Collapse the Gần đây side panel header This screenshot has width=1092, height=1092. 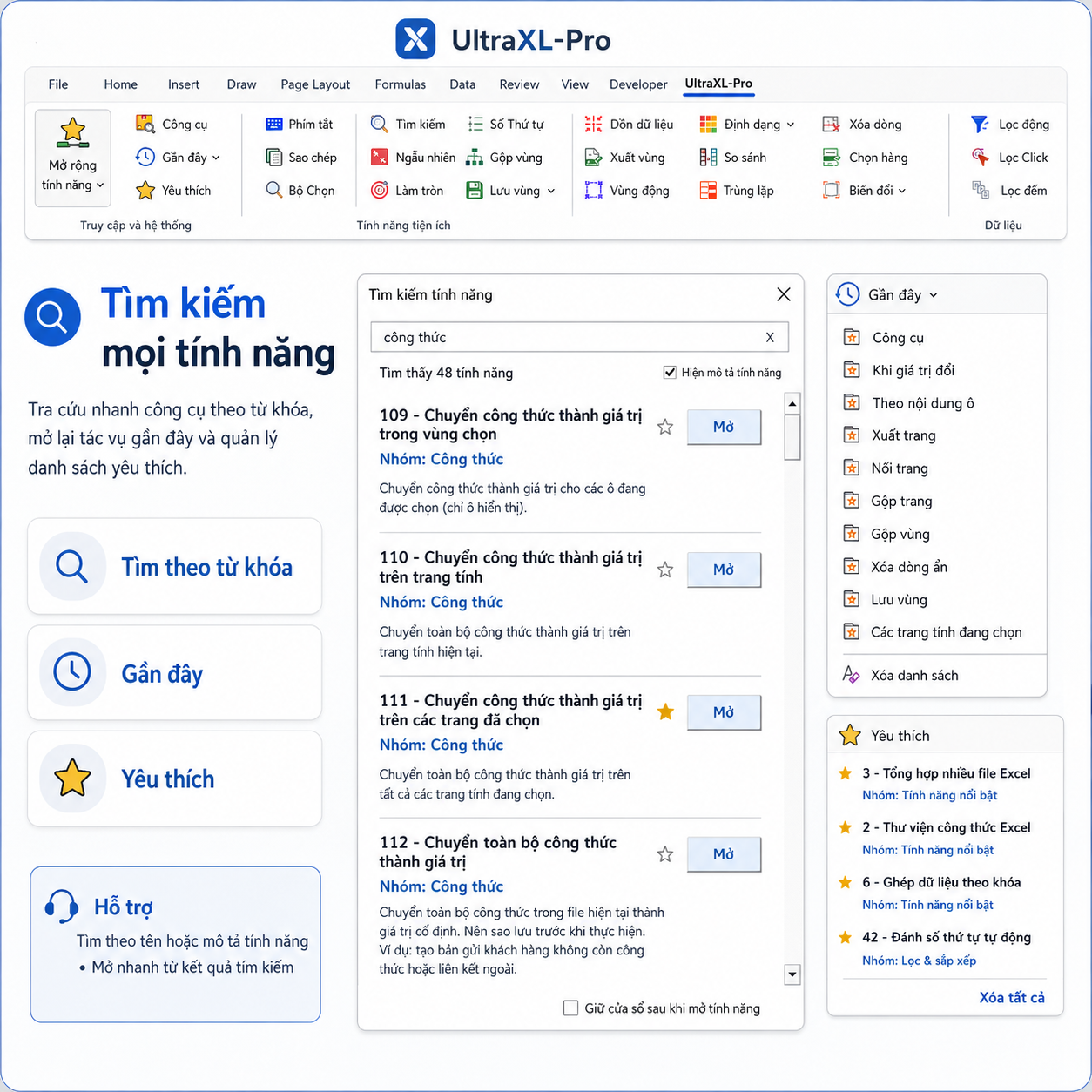(x=936, y=294)
